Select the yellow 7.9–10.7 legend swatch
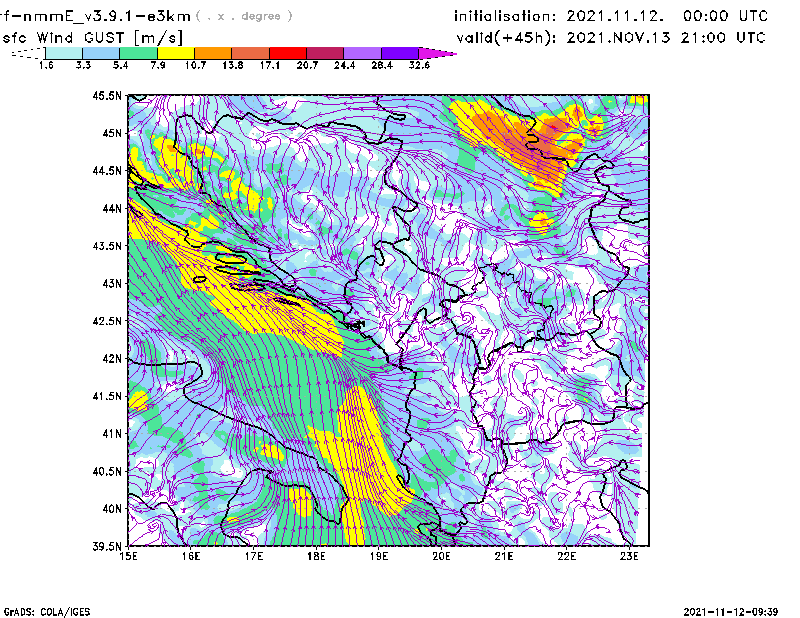800x618 pixels. (x=176, y=53)
